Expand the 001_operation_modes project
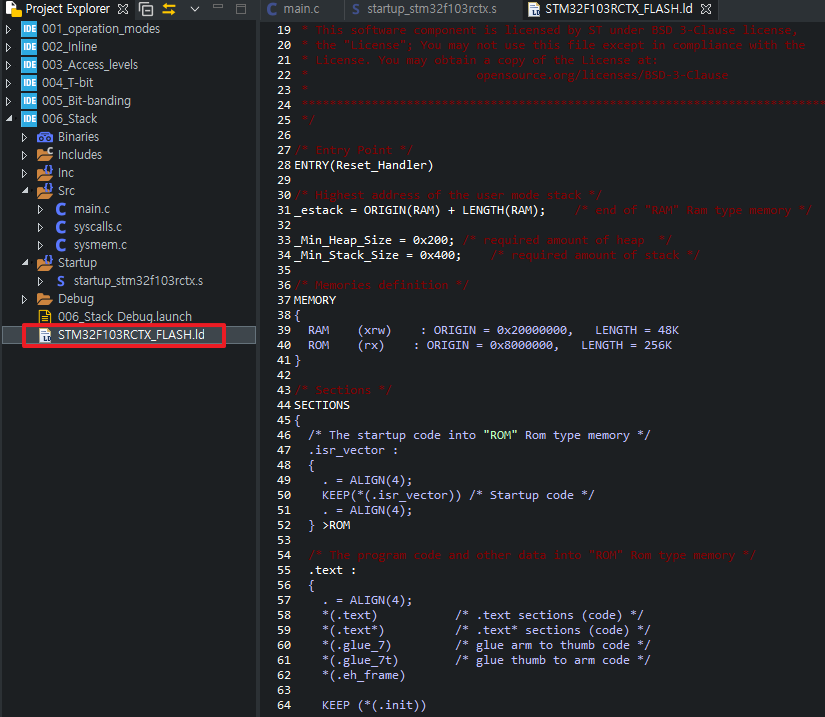This screenshot has height=717, width=825. [x=9, y=29]
